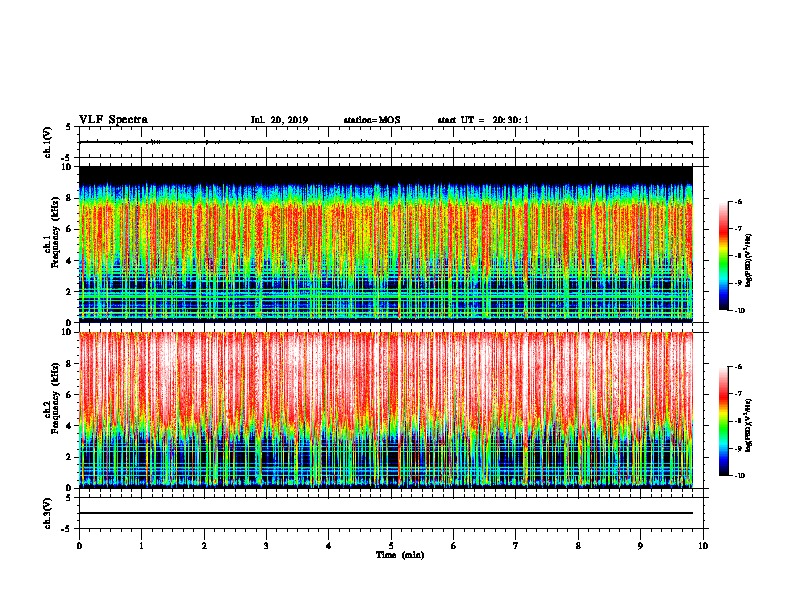
Task: Click the "VLF Spectra" plot title
Action: (113, 120)
